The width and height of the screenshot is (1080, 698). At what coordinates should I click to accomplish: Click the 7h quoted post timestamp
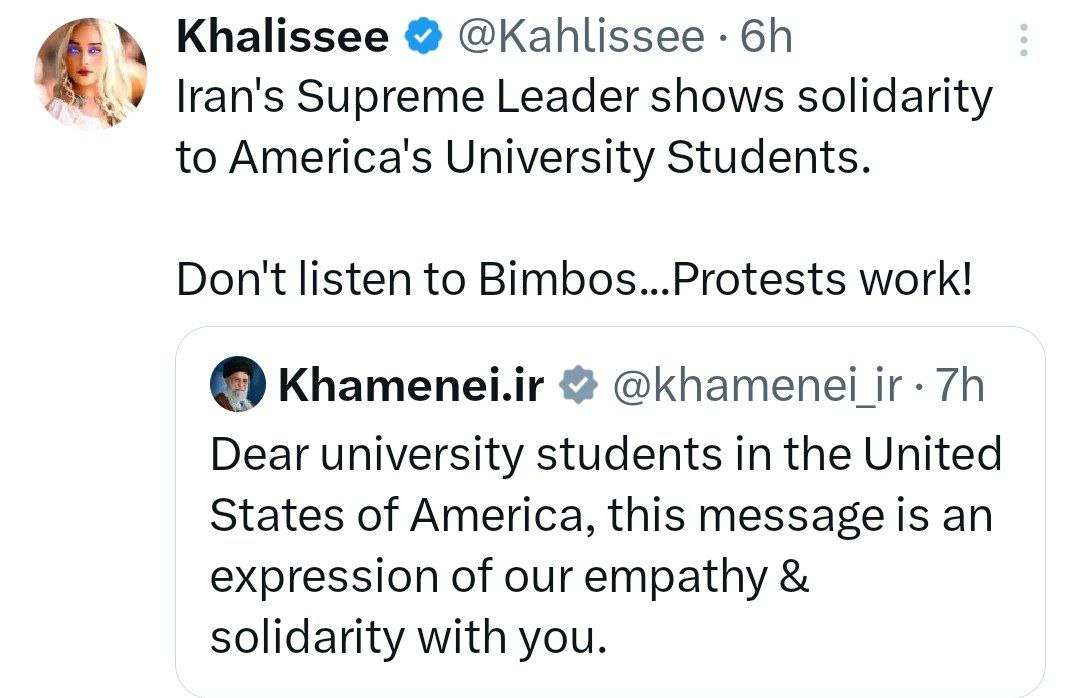958,385
